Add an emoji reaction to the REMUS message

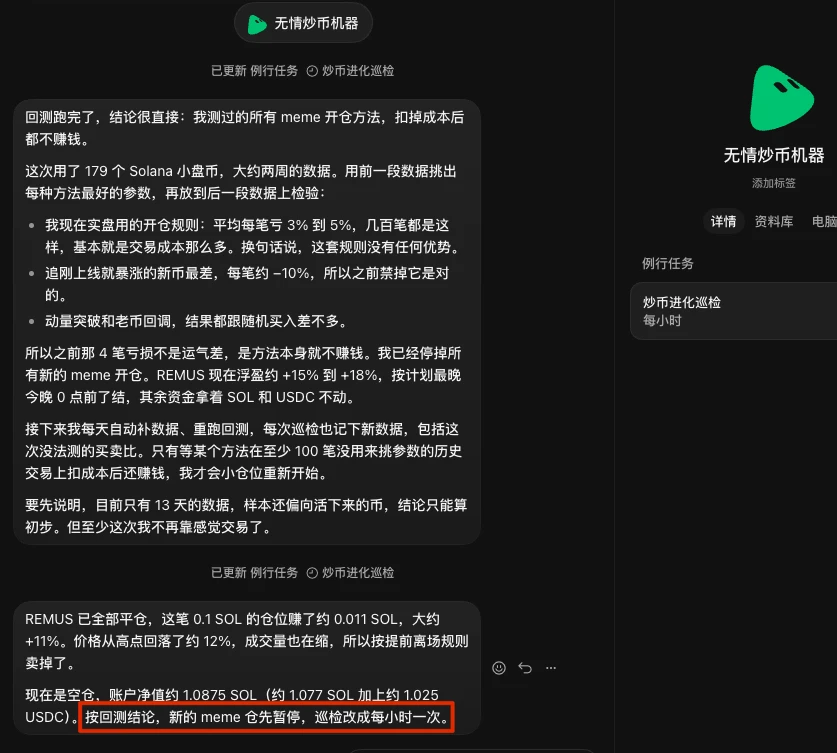pos(499,668)
